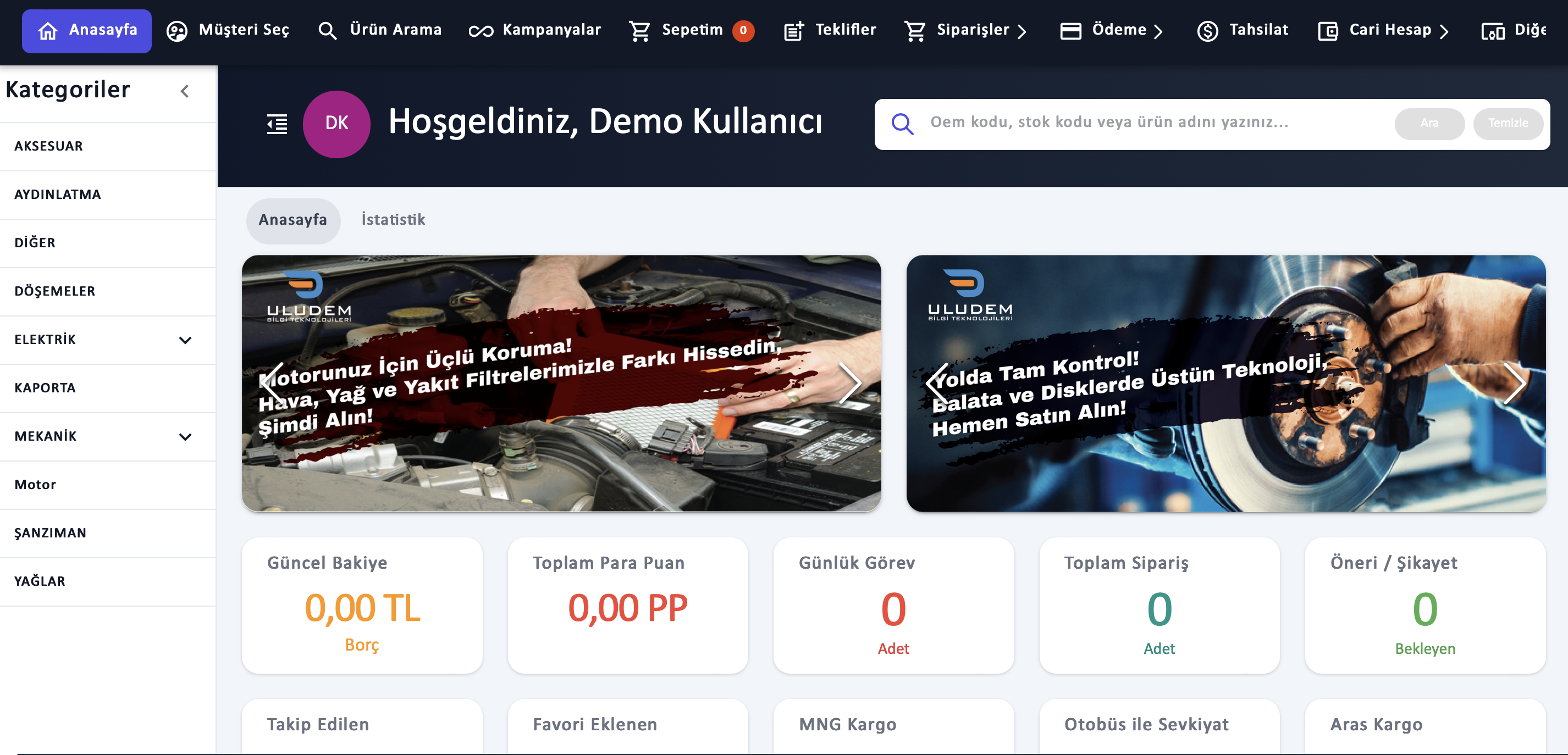Select ŞANZIMAN category
Screen dimensions: 1568x755
tap(108, 534)
